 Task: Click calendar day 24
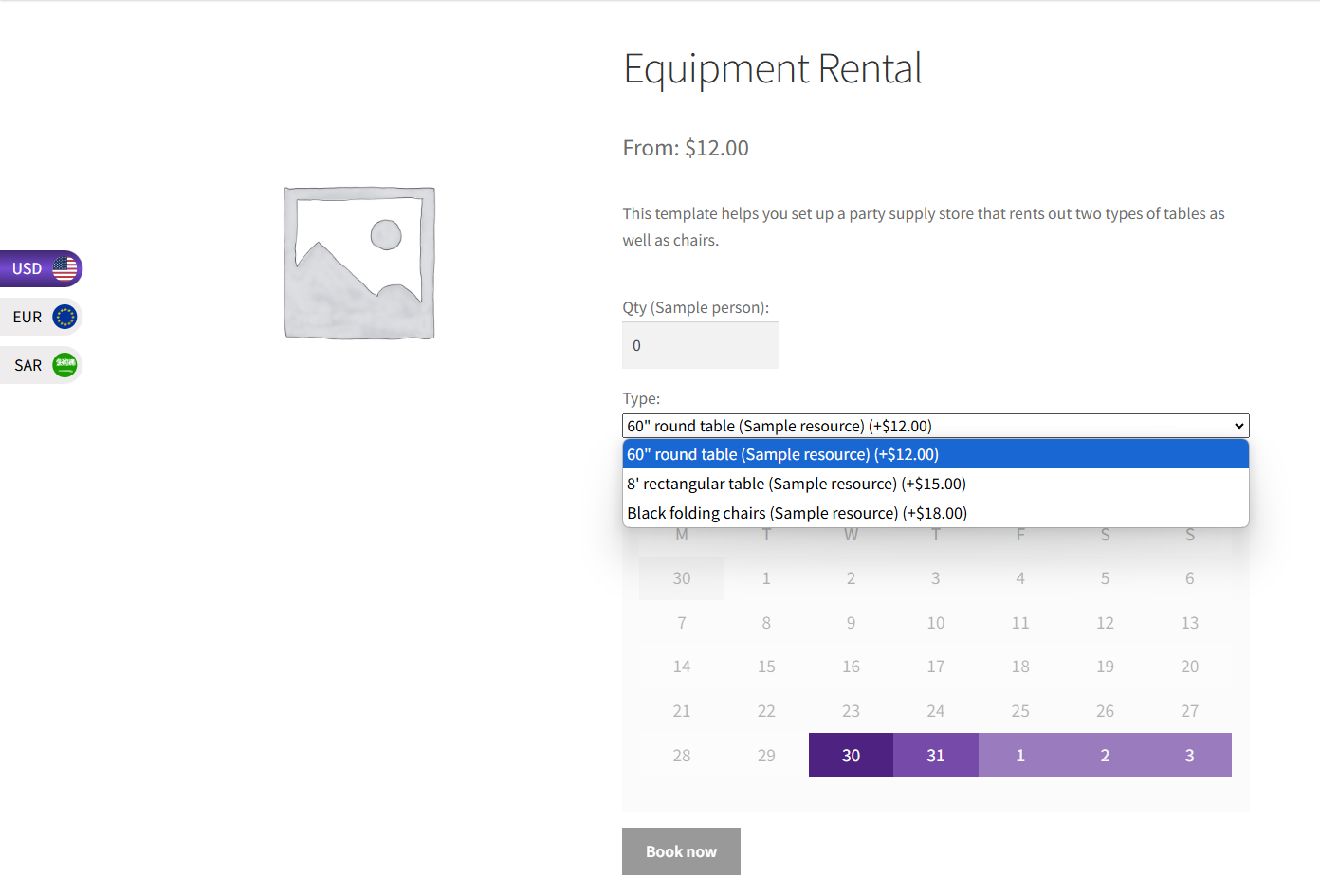pyautogui.click(x=936, y=711)
